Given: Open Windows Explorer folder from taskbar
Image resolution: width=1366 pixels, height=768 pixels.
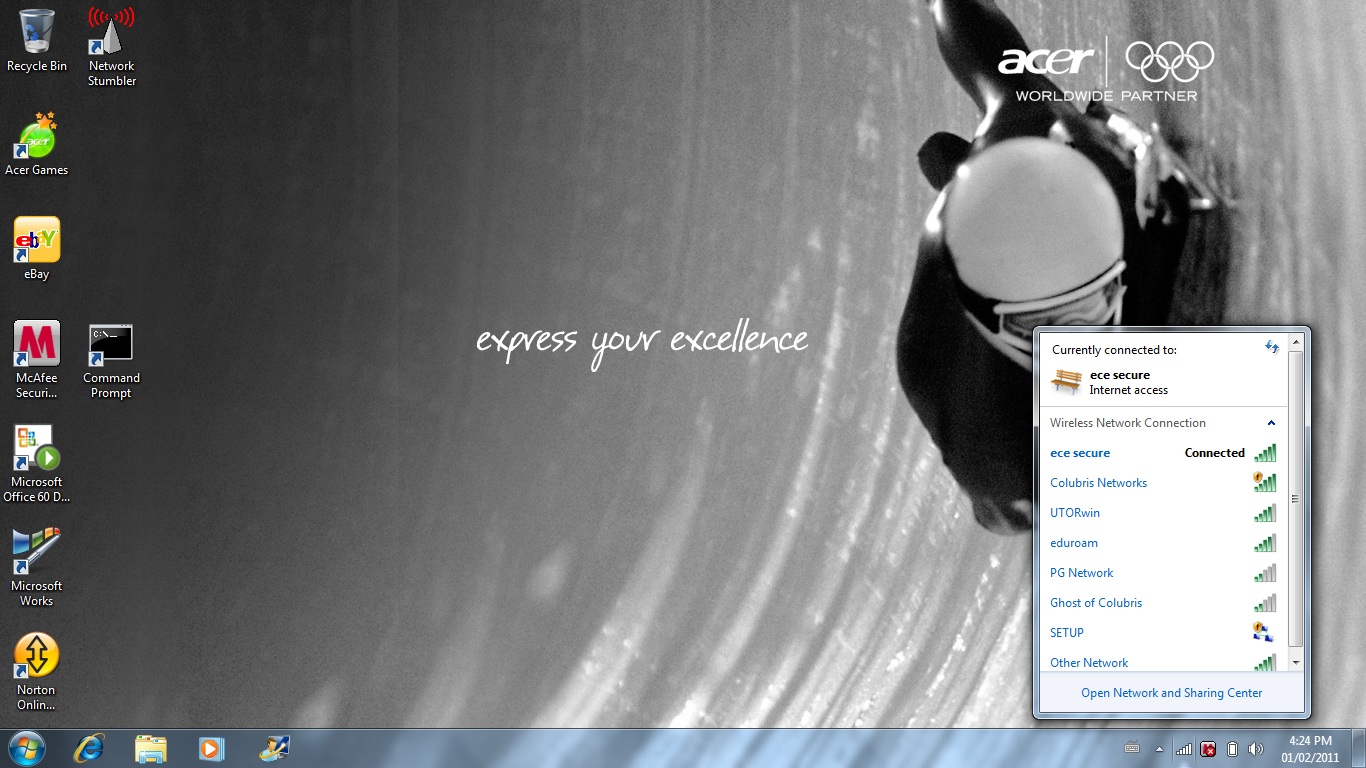Looking at the screenshot, I should tap(151, 748).
